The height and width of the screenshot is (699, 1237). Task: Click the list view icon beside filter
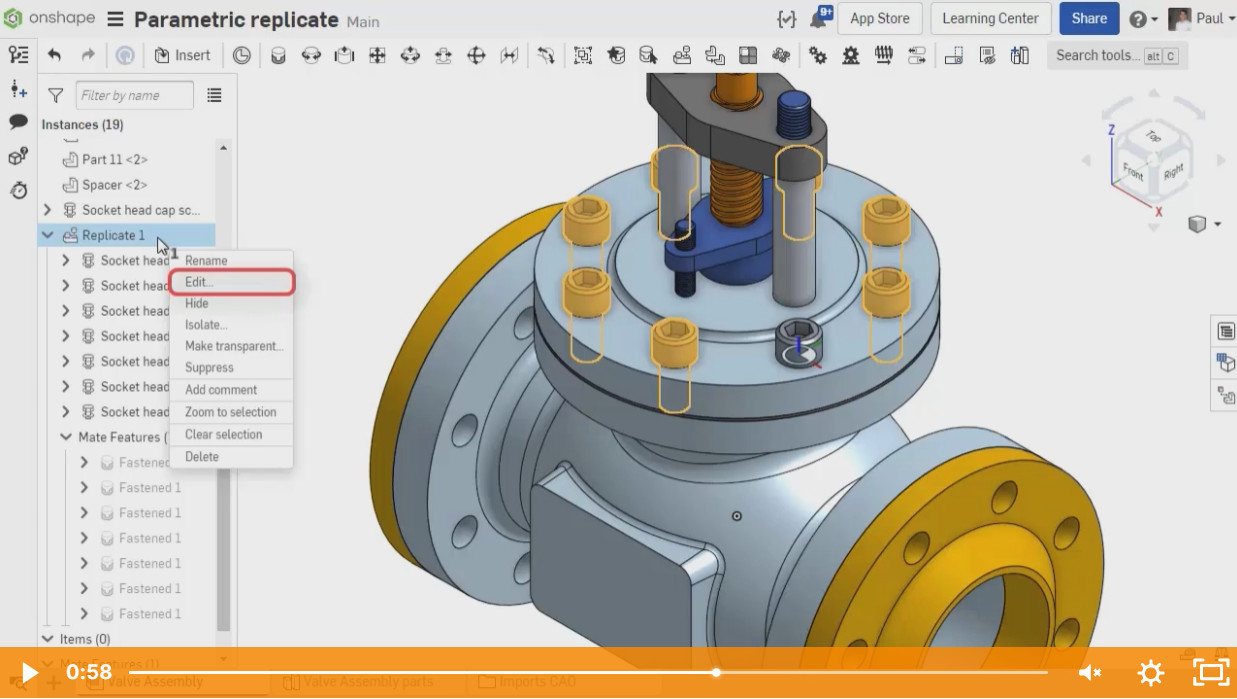tap(214, 95)
